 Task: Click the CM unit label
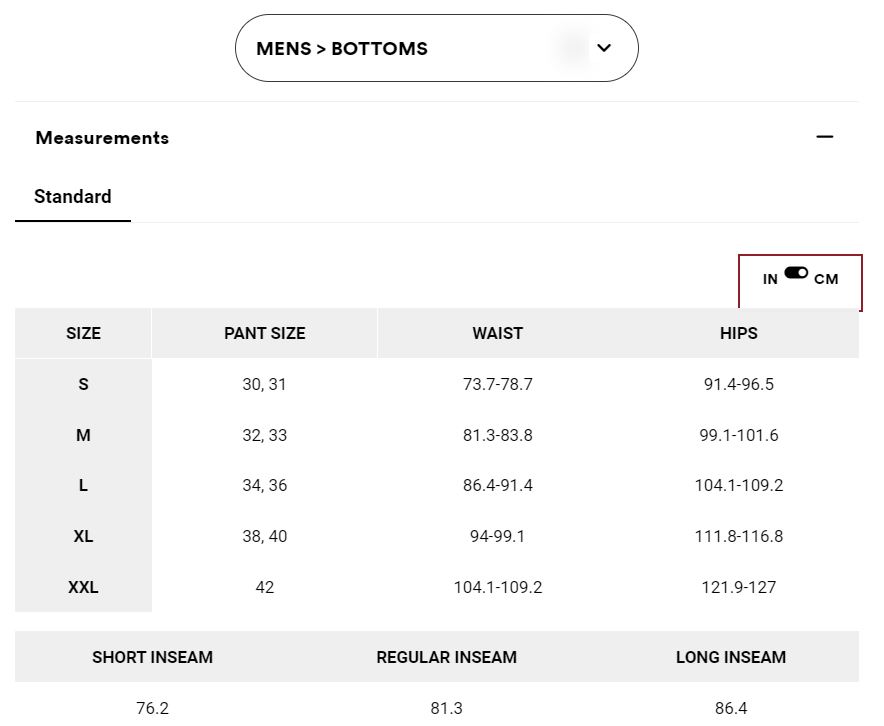pos(826,279)
